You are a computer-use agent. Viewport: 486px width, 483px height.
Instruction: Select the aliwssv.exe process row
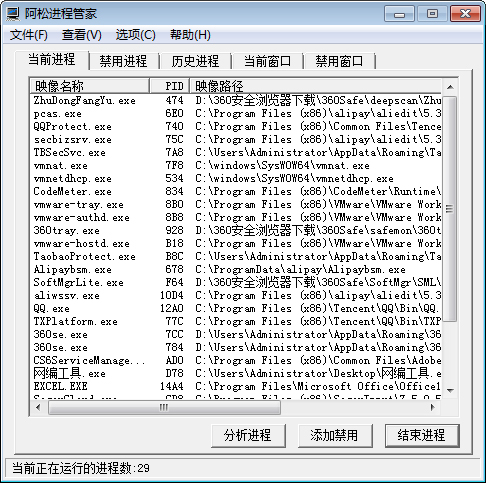tap(236, 295)
